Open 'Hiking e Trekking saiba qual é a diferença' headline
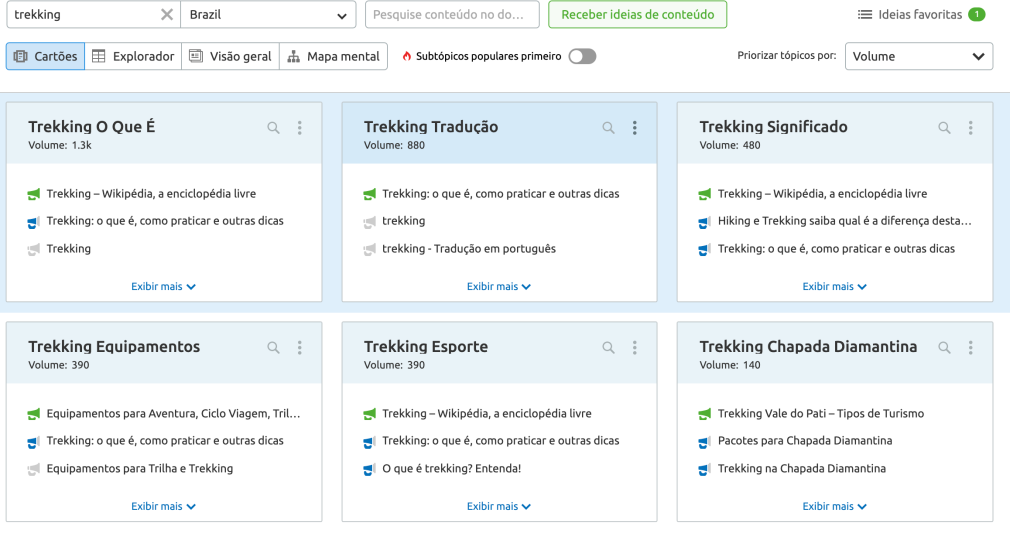Screen dimensions: 1010x533 pyautogui.click(x=844, y=220)
